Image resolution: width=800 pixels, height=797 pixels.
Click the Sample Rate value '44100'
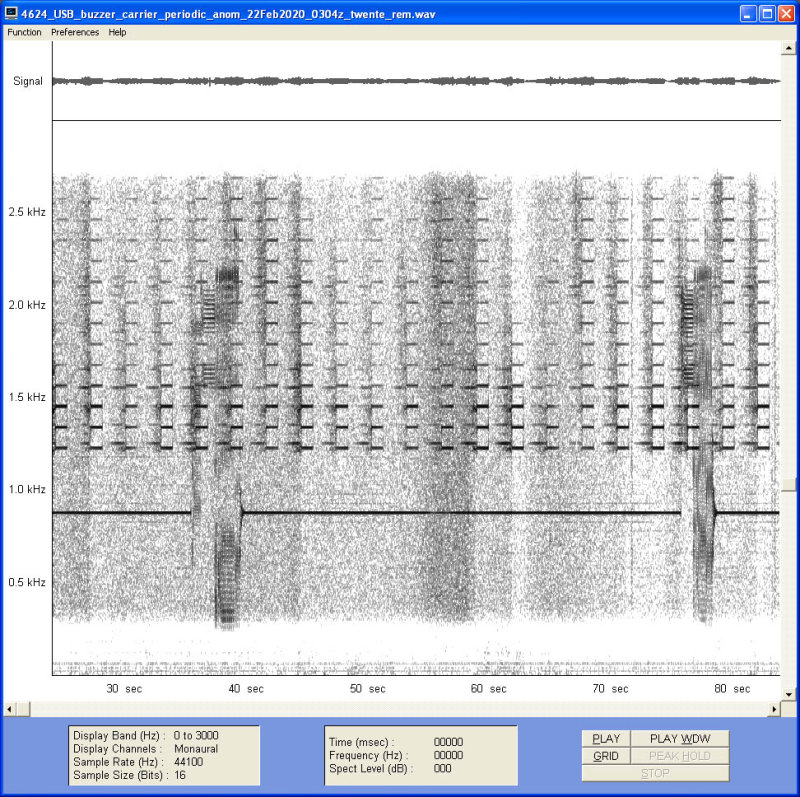(x=188, y=762)
